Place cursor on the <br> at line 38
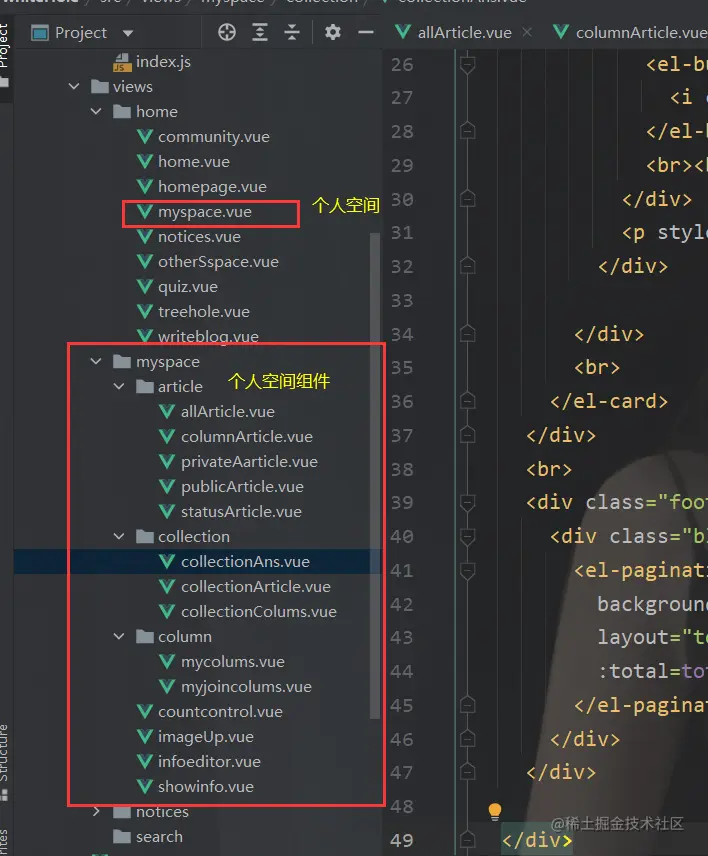Image resolution: width=708 pixels, height=856 pixels. tap(549, 469)
